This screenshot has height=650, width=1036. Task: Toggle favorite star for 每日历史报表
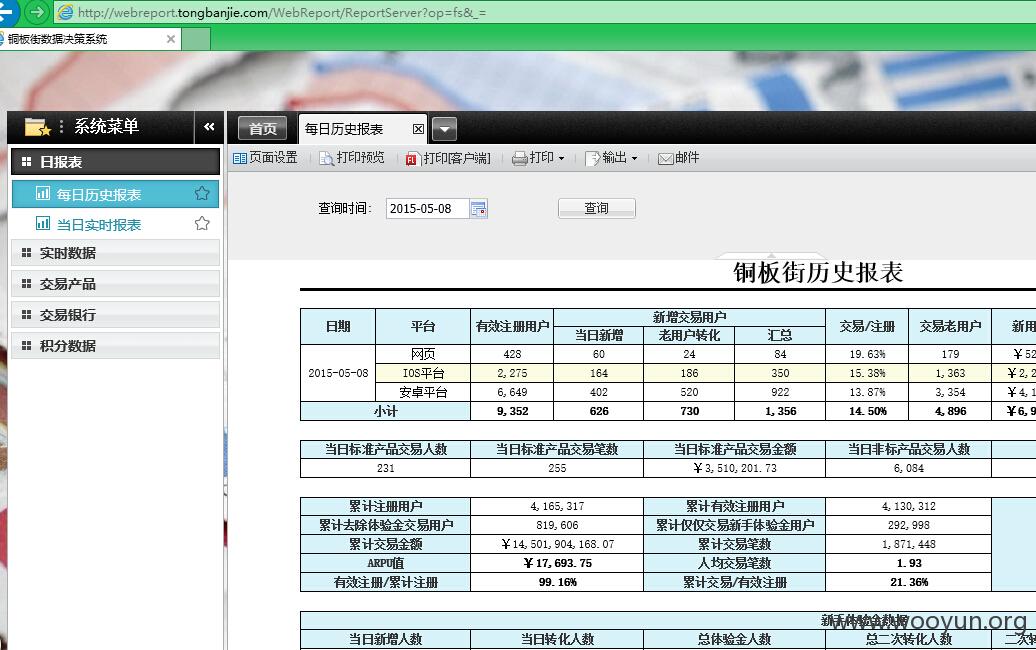(202, 194)
